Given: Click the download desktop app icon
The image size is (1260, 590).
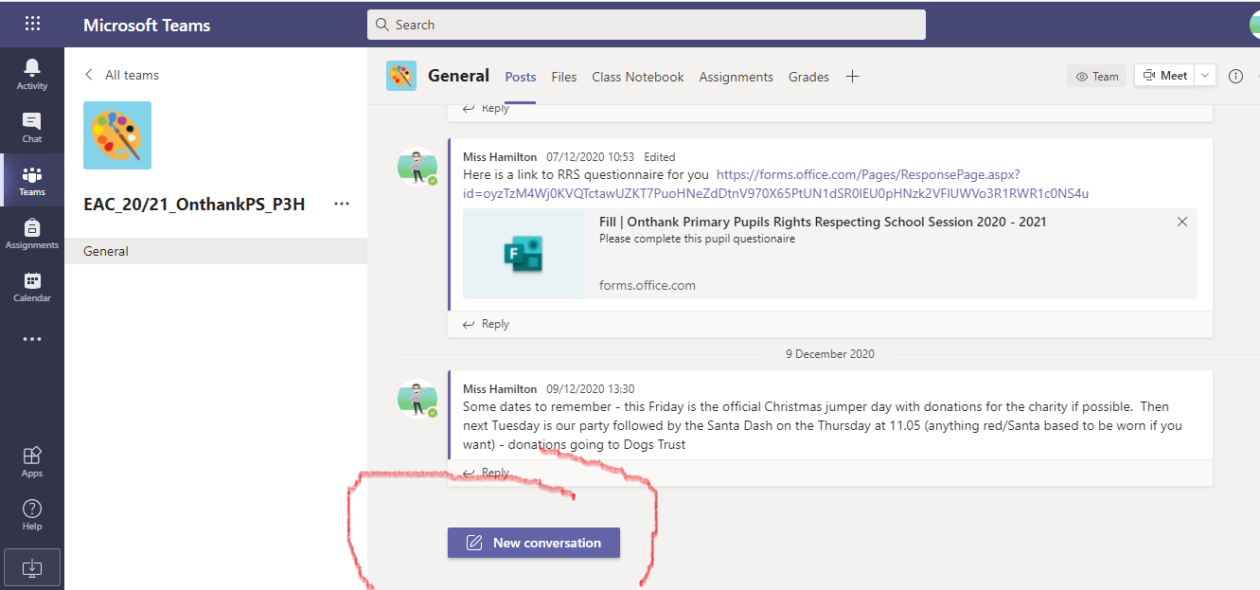Looking at the screenshot, I should (32, 568).
